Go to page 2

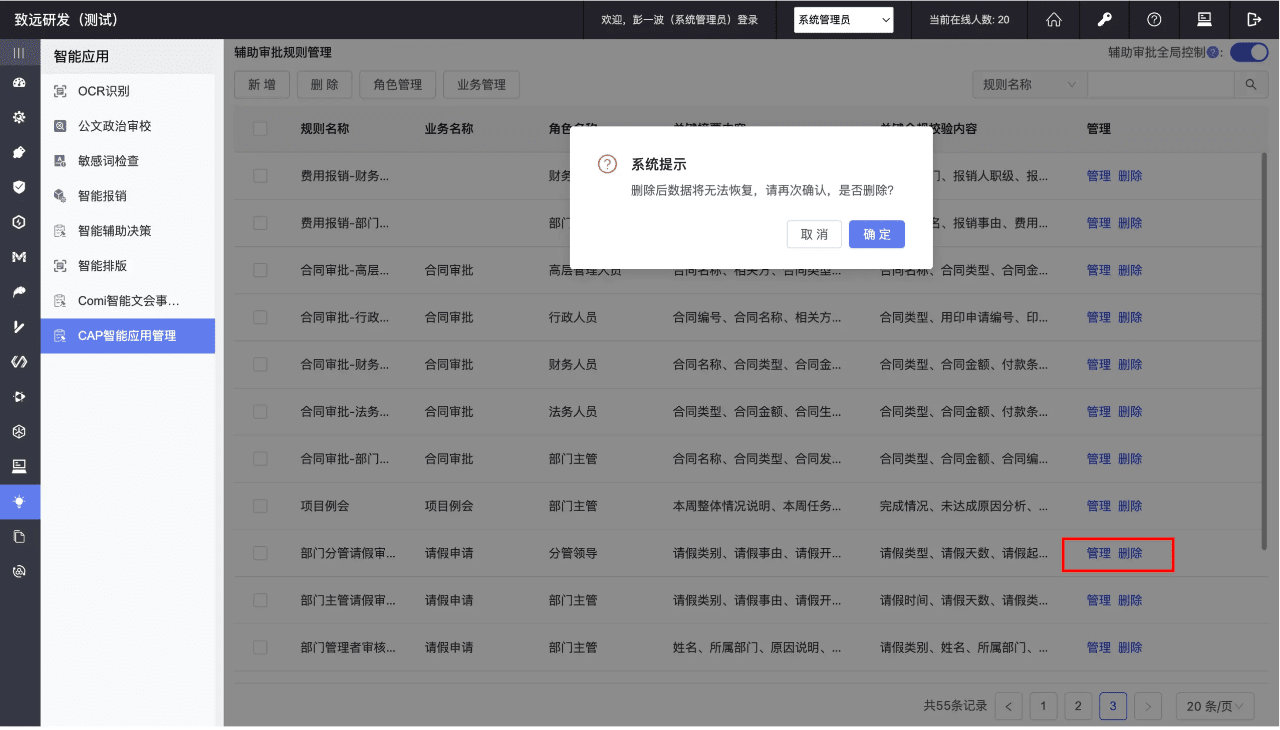point(1078,706)
